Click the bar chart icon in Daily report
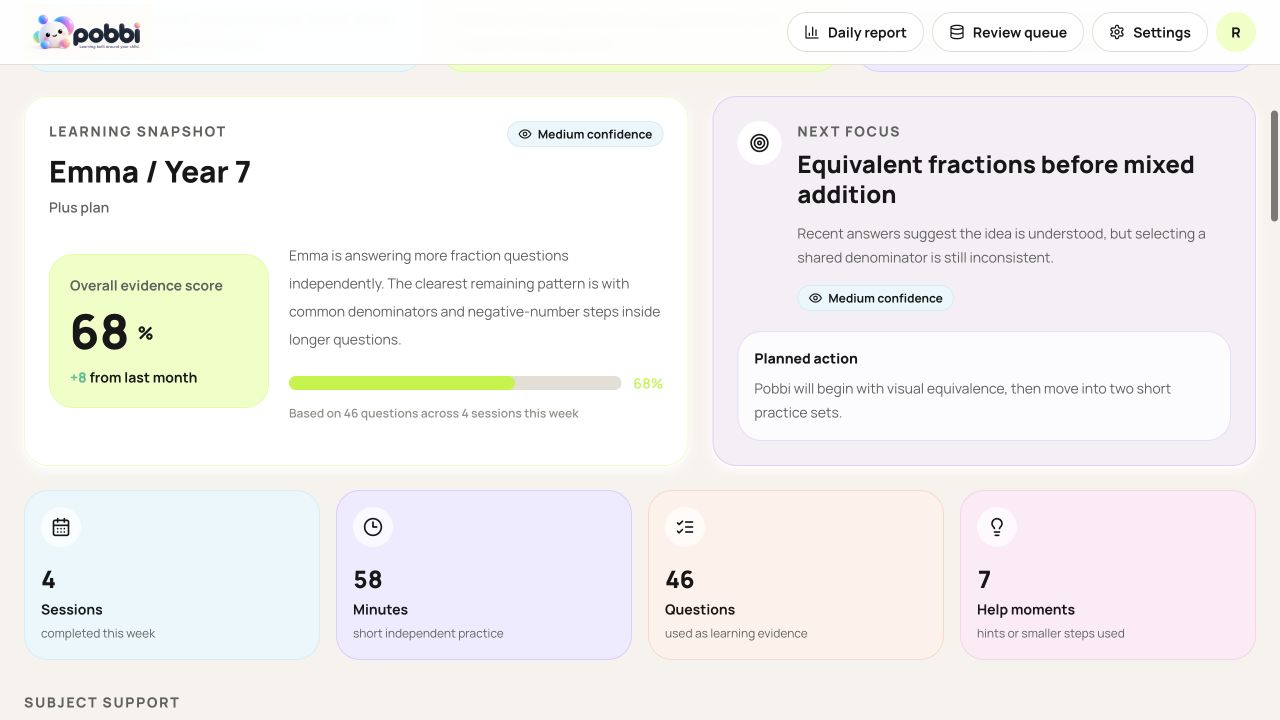Viewport: 1280px width, 720px height. pos(812,32)
